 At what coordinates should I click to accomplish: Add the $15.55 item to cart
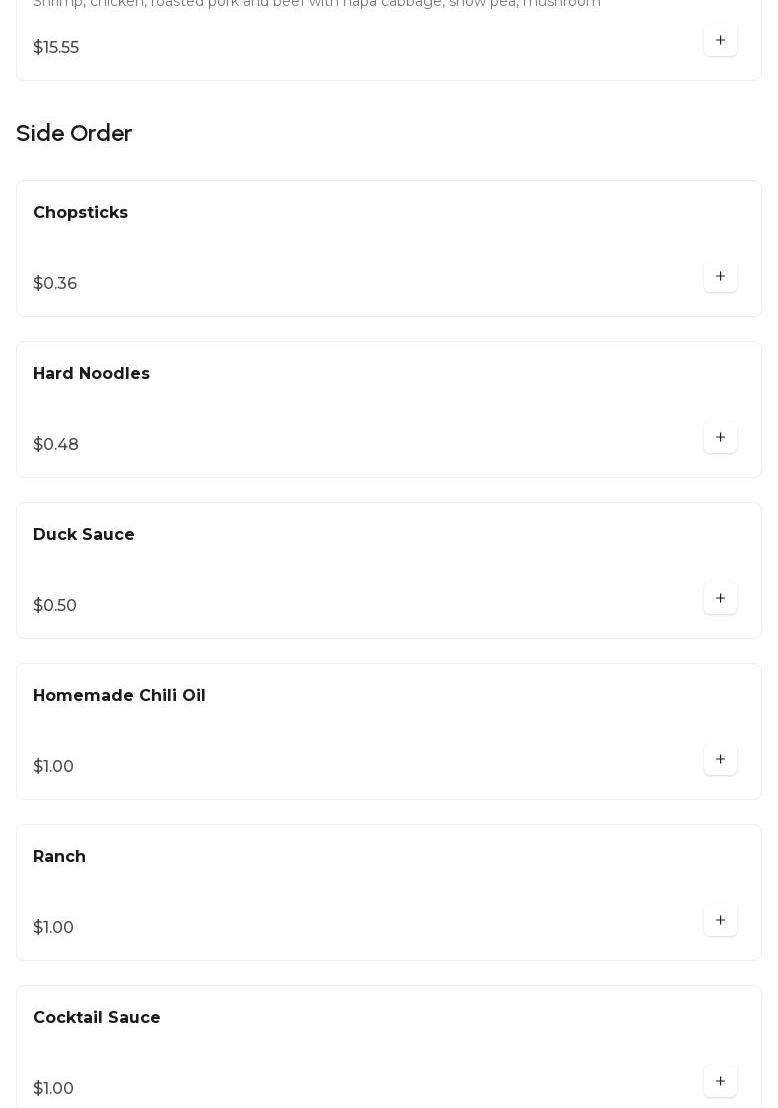click(720, 40)
